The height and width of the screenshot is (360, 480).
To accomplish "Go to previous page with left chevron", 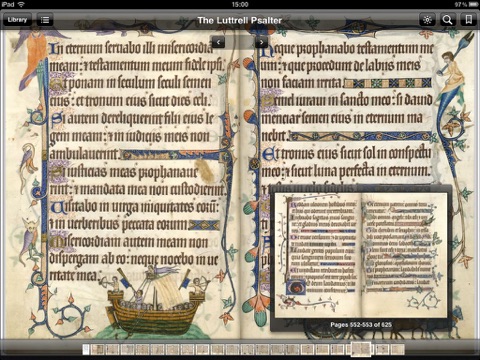I will tap(218, 42).
